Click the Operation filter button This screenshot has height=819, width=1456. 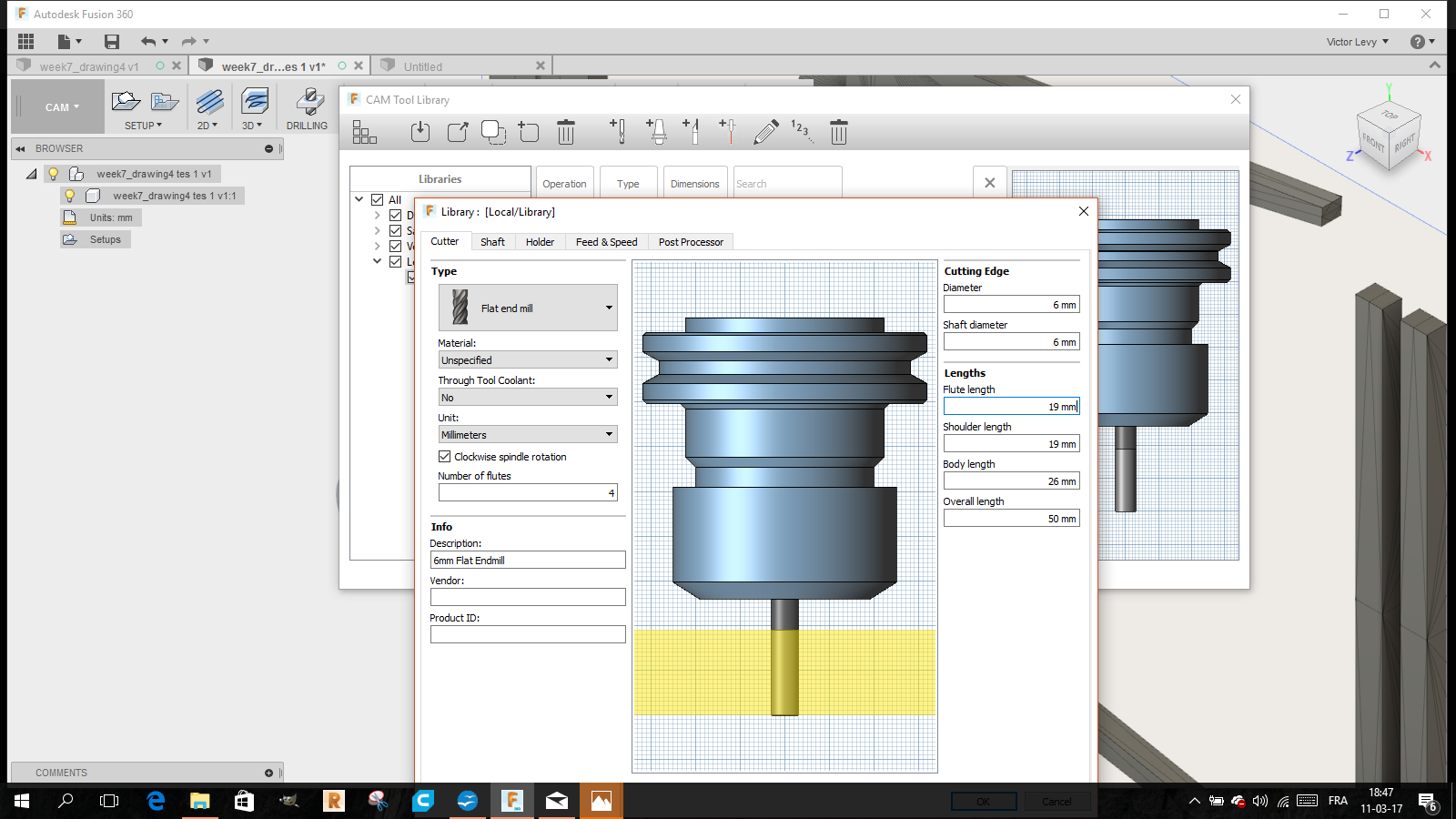pyautogui.click(x=564, y=184)
